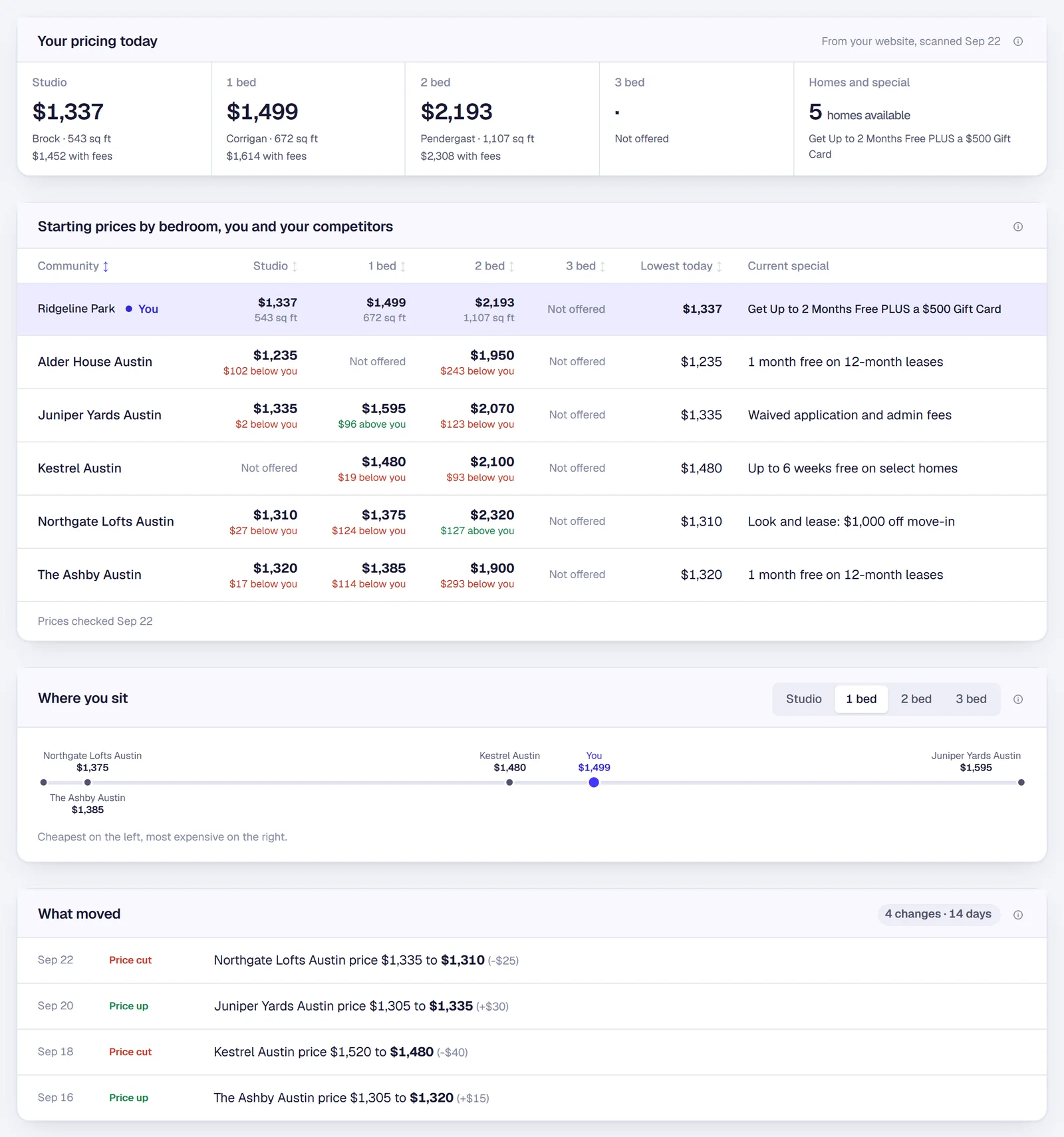Image resolution: width=1064 pixels, height=1137 pixels.
Task: Open the Kestrel Austin row
Action: [532, 468]
